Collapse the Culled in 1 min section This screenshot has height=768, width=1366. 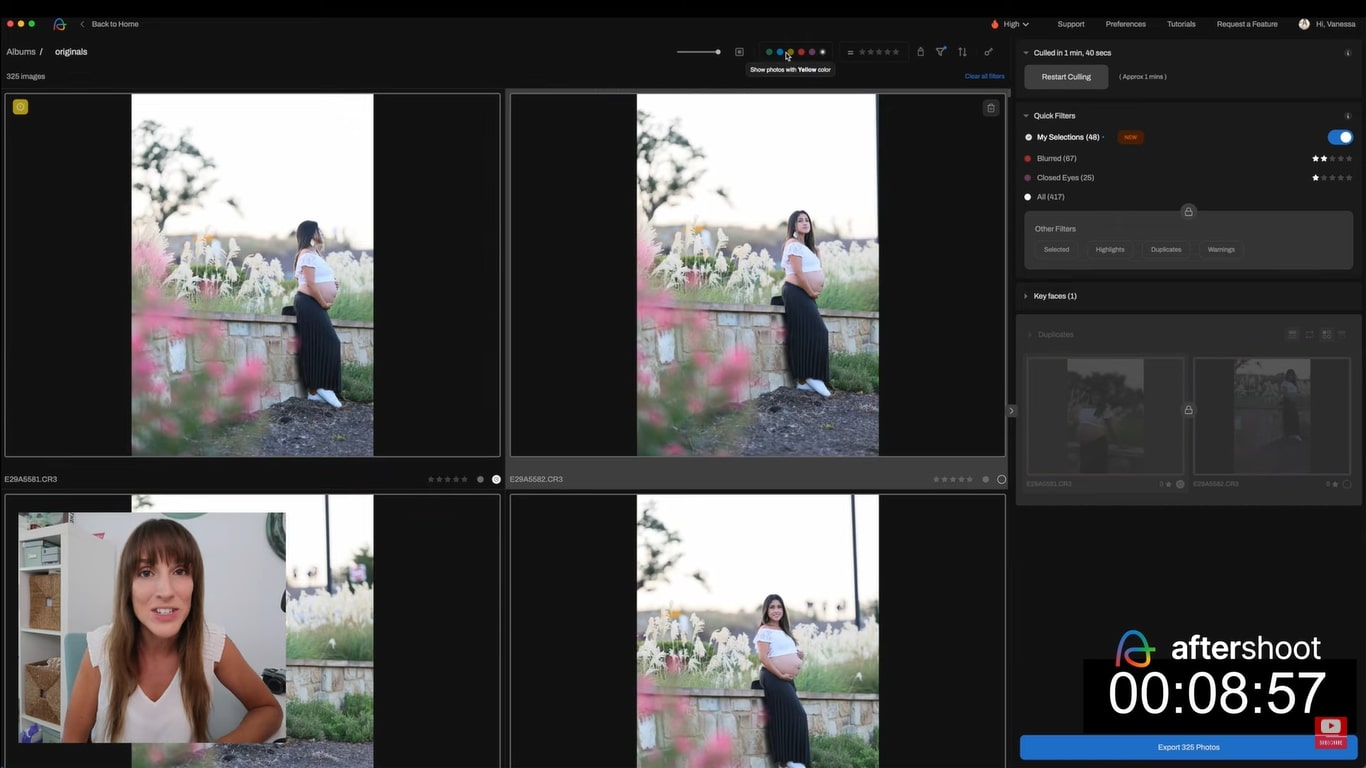pyautogui.click(x=1026, y=53)
